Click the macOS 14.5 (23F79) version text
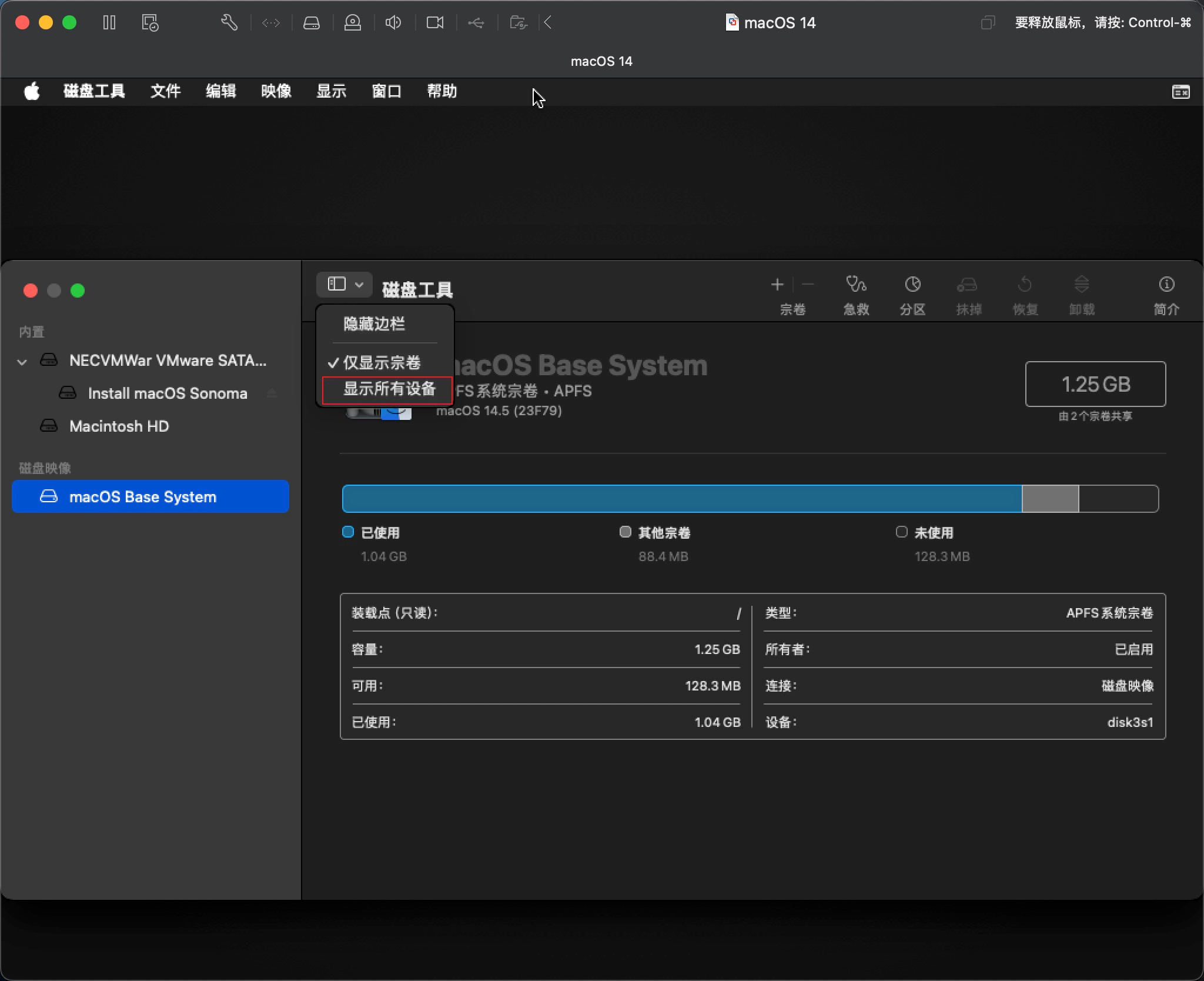 click(499, 411)
